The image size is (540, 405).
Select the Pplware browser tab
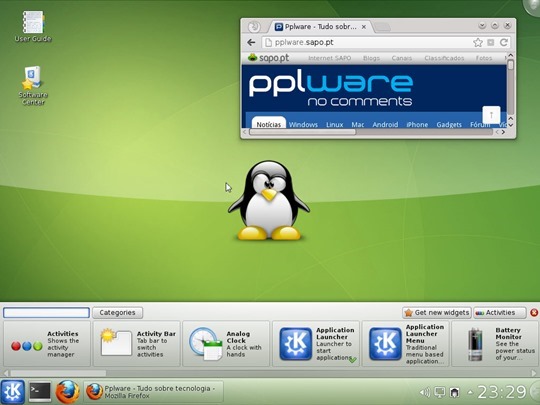320,27
